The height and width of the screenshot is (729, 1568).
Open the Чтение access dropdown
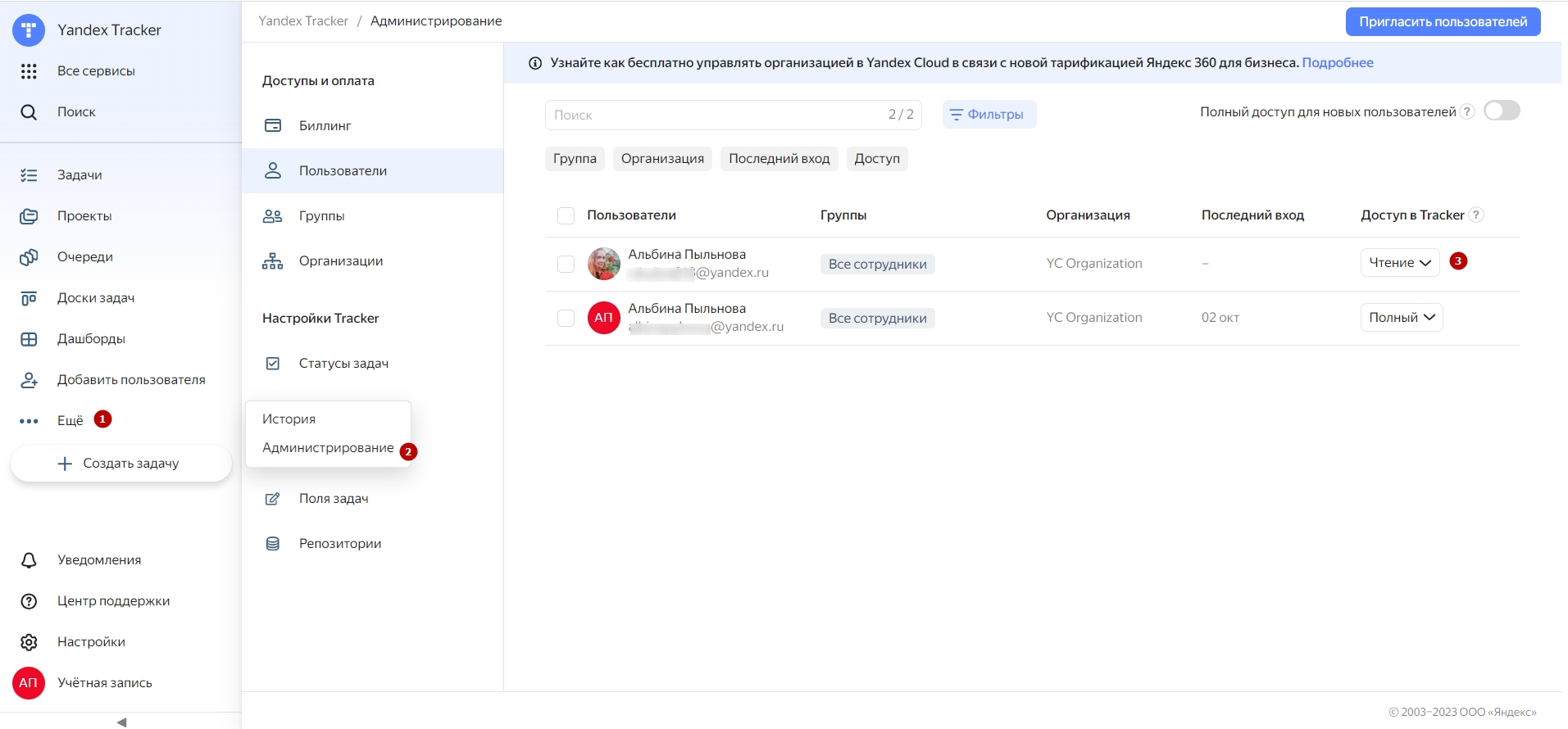click(x=1400, y=262)
